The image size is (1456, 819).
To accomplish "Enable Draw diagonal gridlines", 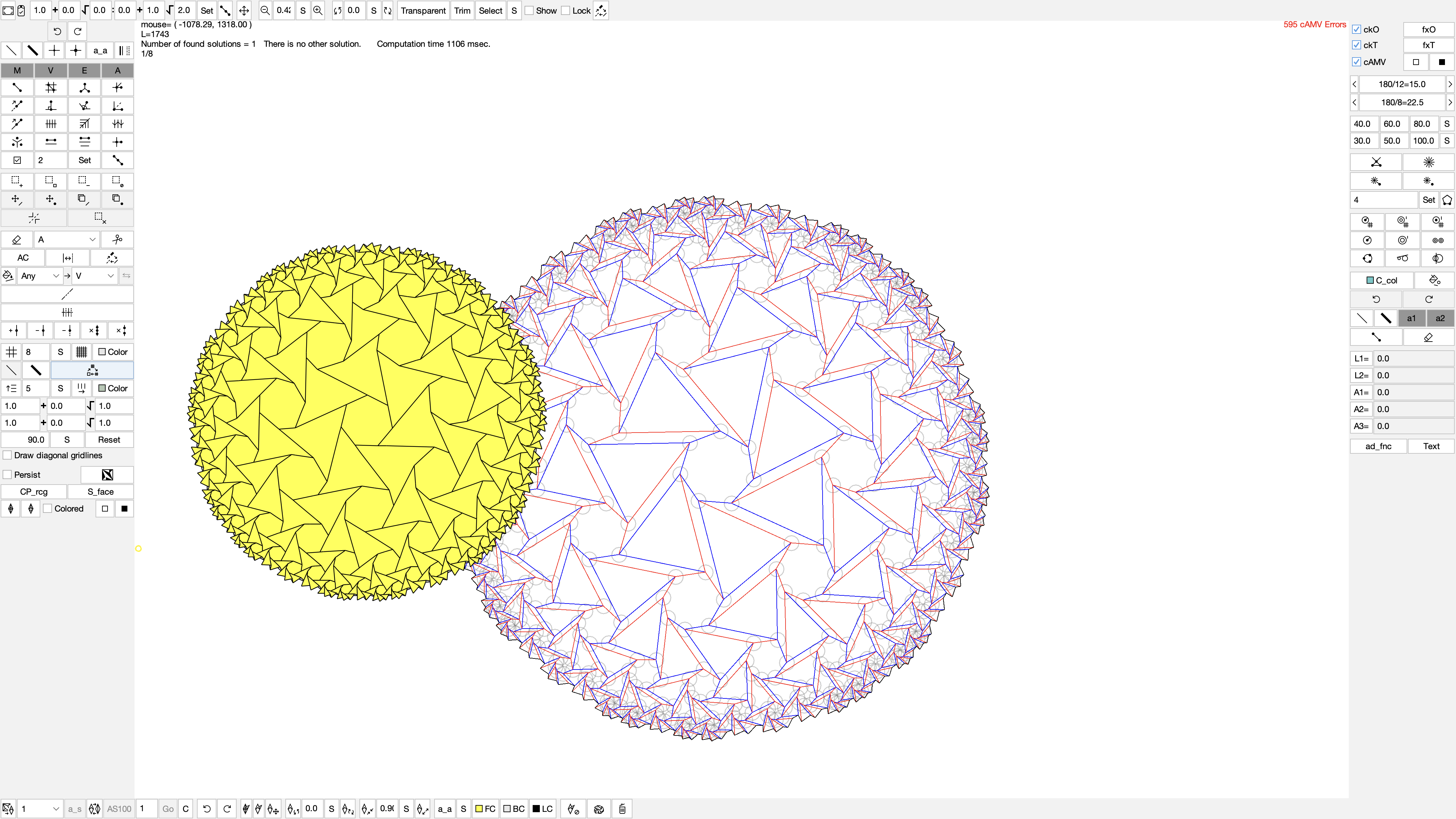I will tap(7, 455).
